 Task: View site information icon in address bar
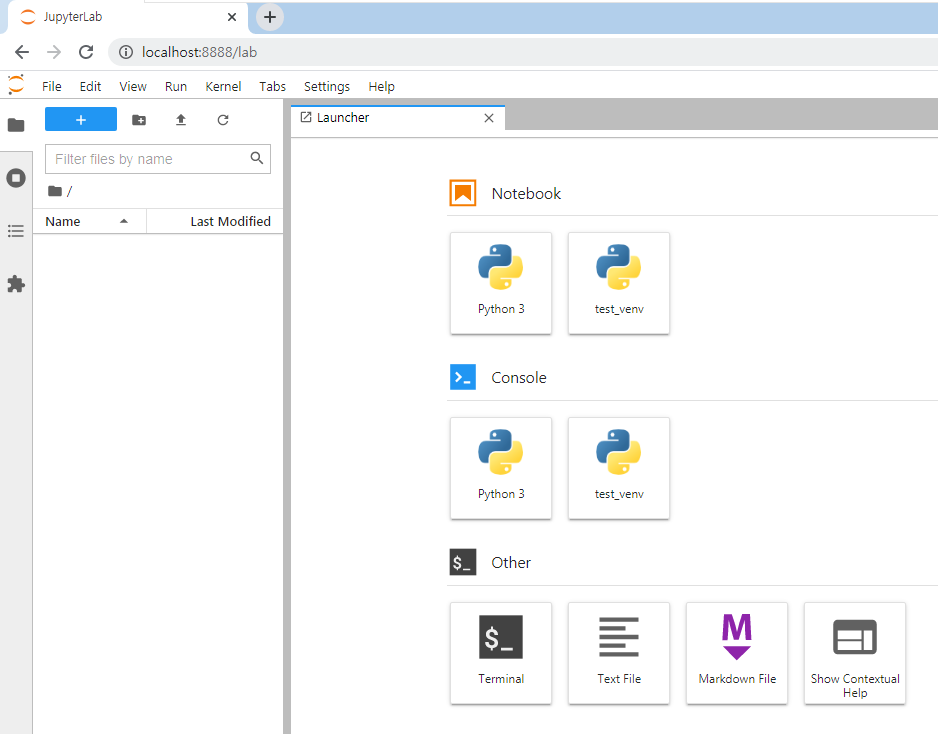click(126, 52)
